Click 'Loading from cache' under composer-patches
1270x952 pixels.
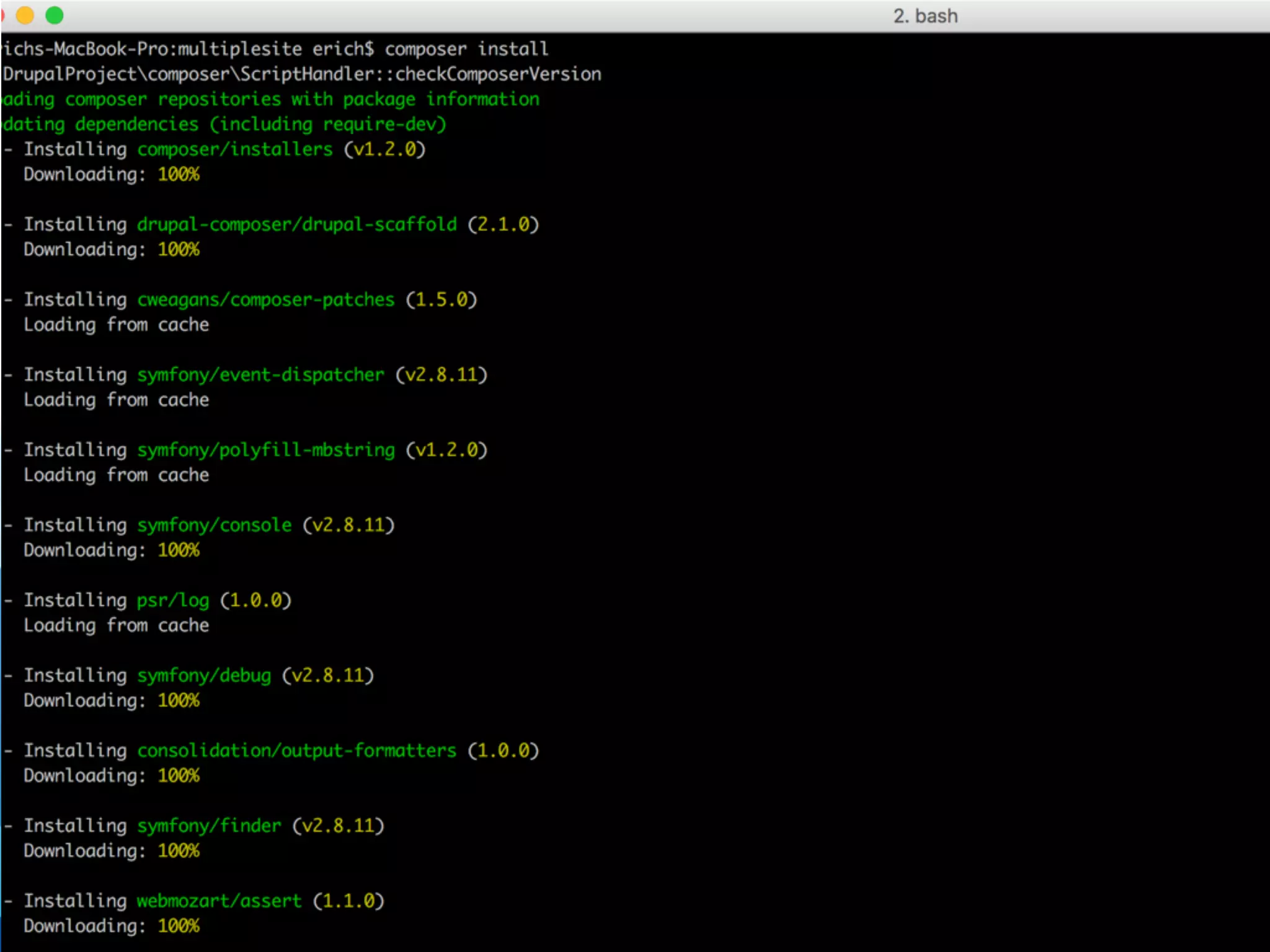117,325
